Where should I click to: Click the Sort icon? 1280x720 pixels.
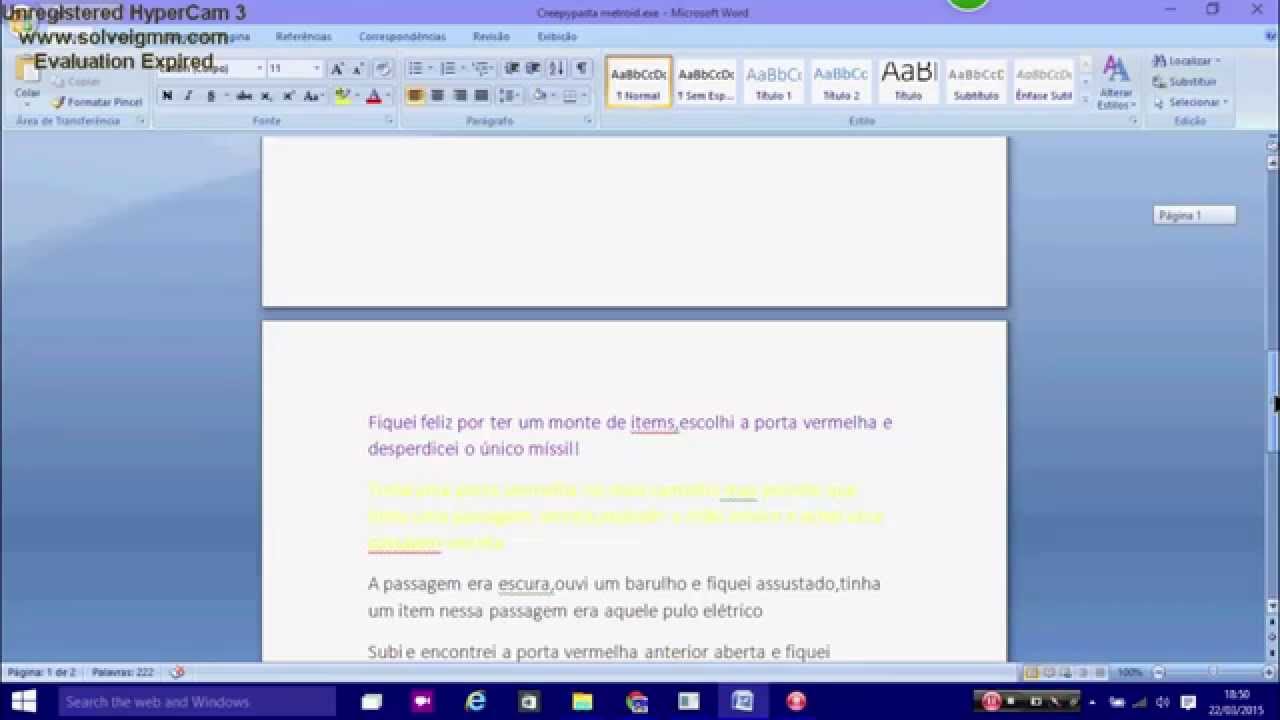pos(556,69)
